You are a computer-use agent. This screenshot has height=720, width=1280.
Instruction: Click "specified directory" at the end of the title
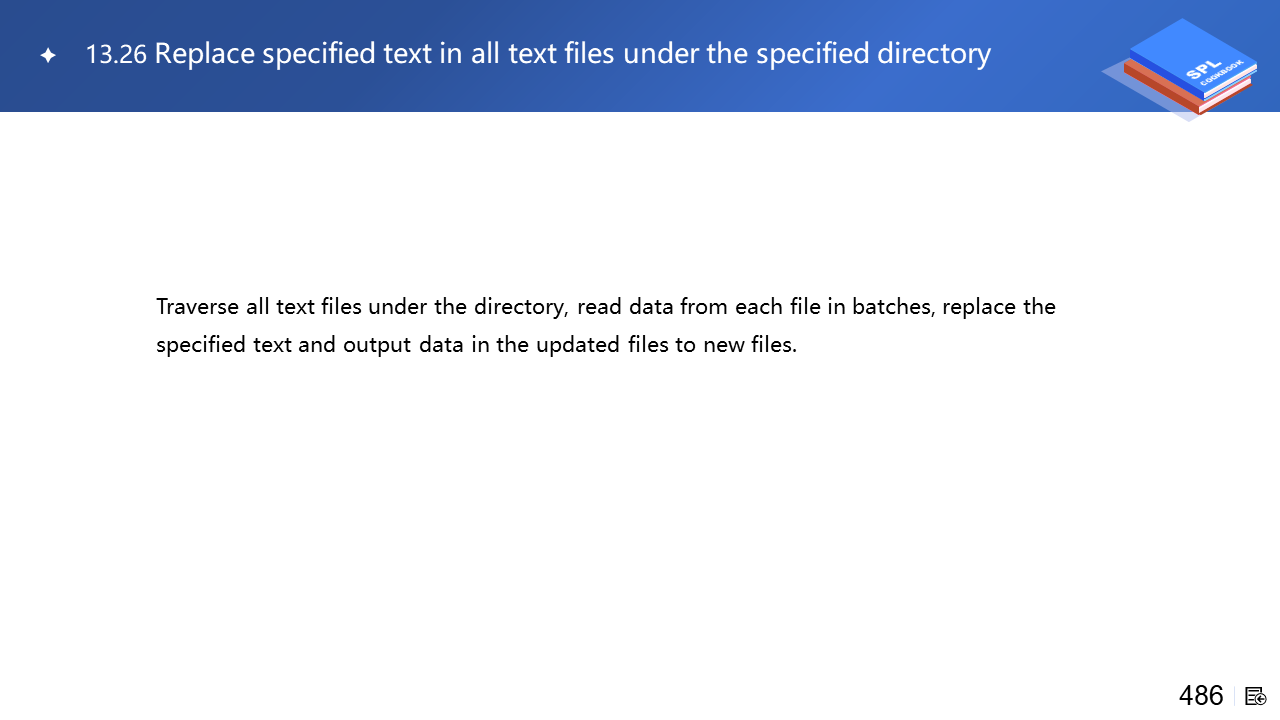(873, 54)
